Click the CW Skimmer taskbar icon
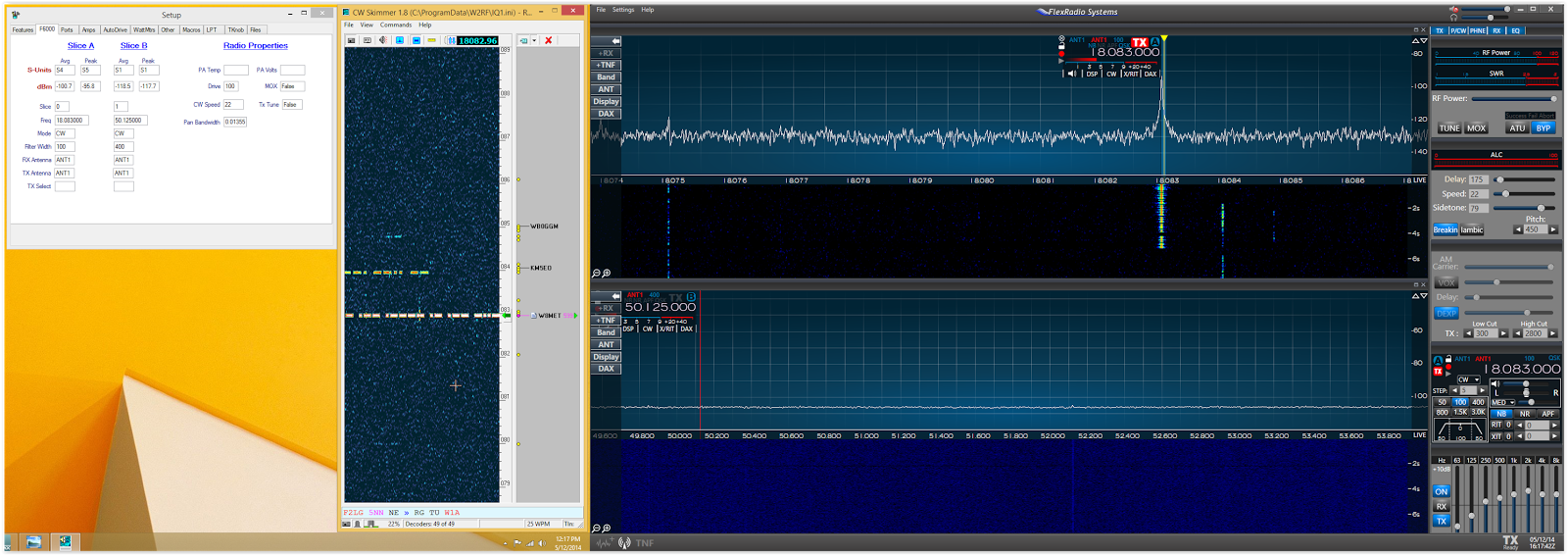This screenshot has width=1568, height=555. (x=65, y=542)
